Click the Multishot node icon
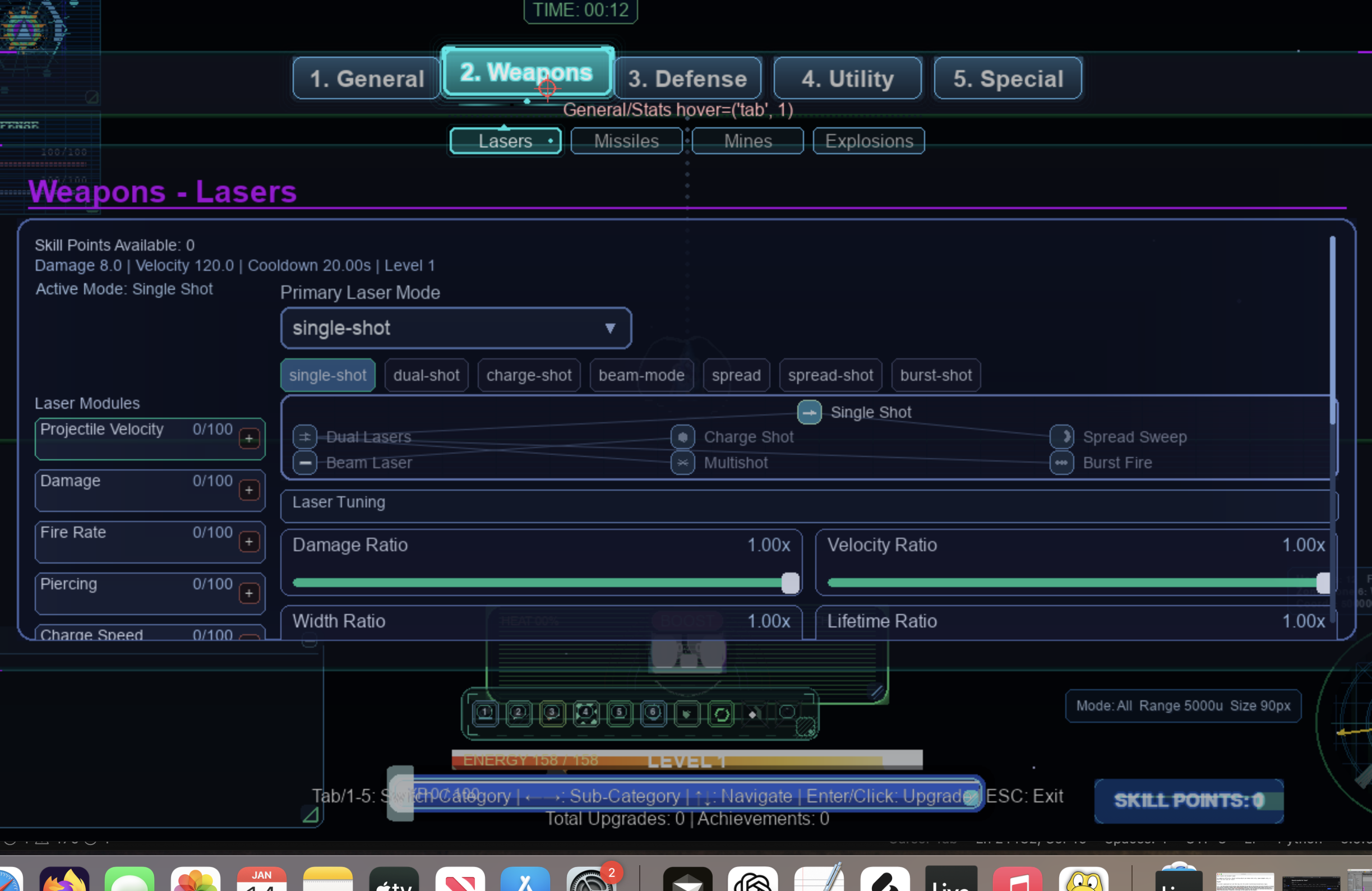 point(682,463)
